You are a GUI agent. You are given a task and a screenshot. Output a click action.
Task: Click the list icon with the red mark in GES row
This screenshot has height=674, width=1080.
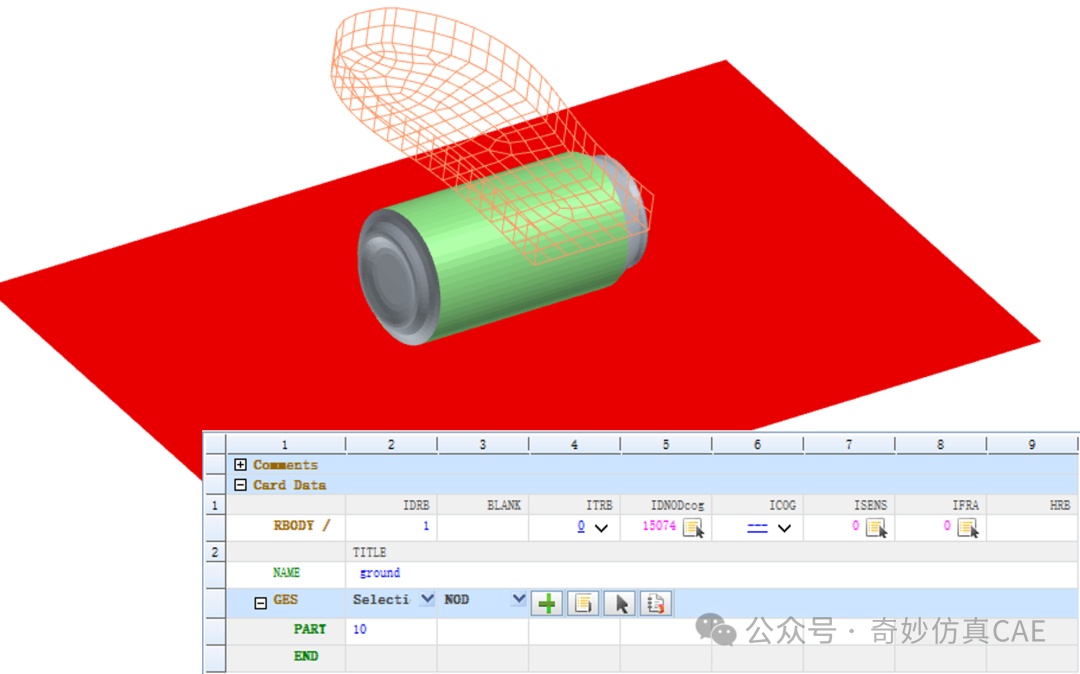point(656,604)
